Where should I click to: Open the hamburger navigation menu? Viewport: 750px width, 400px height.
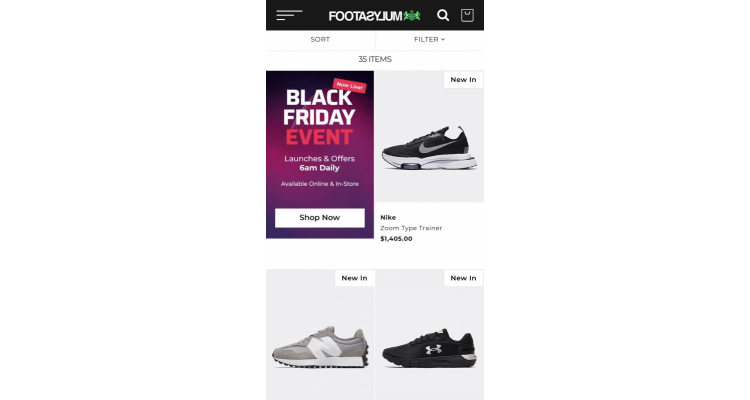point(289,15)
